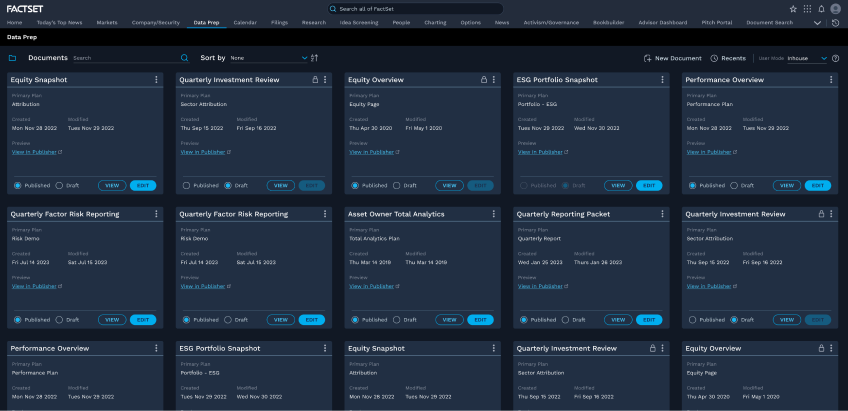Go to the People tab
Viewport: 848px width, 411px height.
[x=401, y=23]
